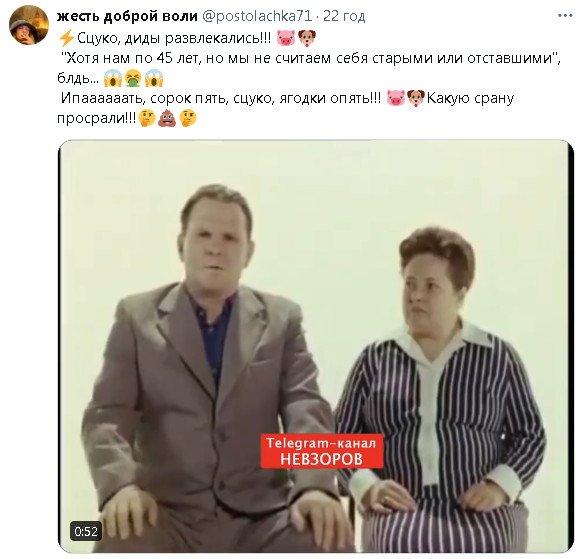The width and height of the screenshot is (585, 559).
Task: Click the 0:52 video duration badge
Action: click(86, 531)
